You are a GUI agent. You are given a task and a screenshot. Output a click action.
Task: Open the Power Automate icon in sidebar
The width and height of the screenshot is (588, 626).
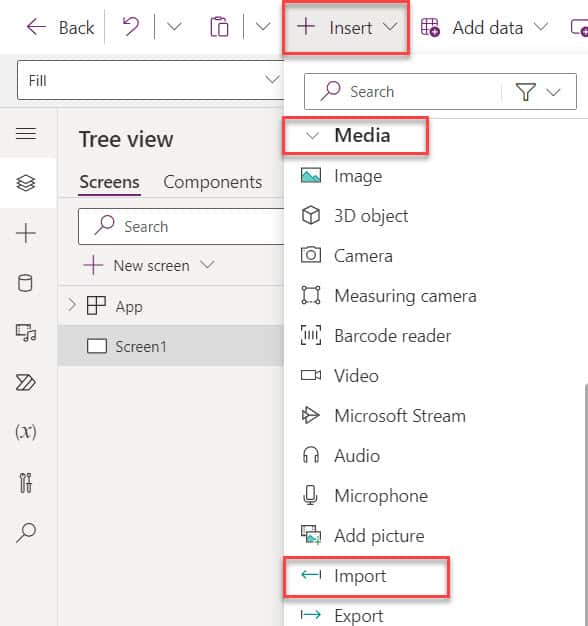tap(26, 382)
